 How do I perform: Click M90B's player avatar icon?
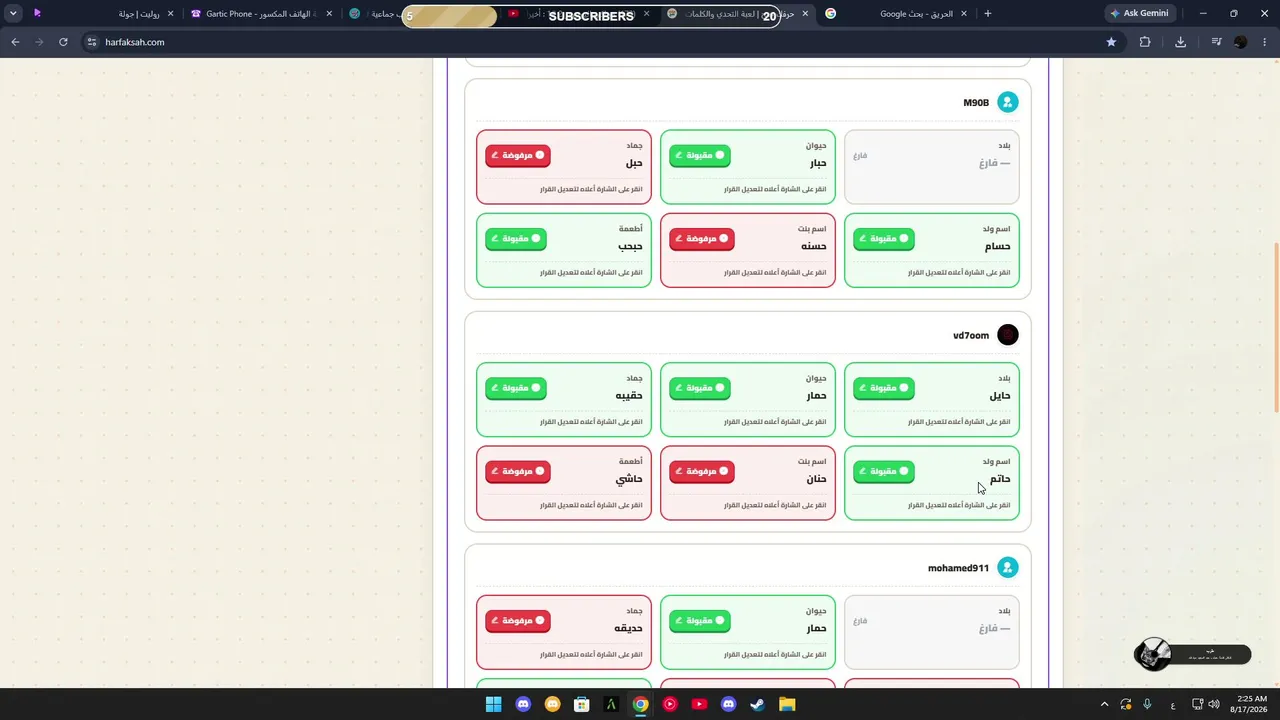click(1008, 102)
